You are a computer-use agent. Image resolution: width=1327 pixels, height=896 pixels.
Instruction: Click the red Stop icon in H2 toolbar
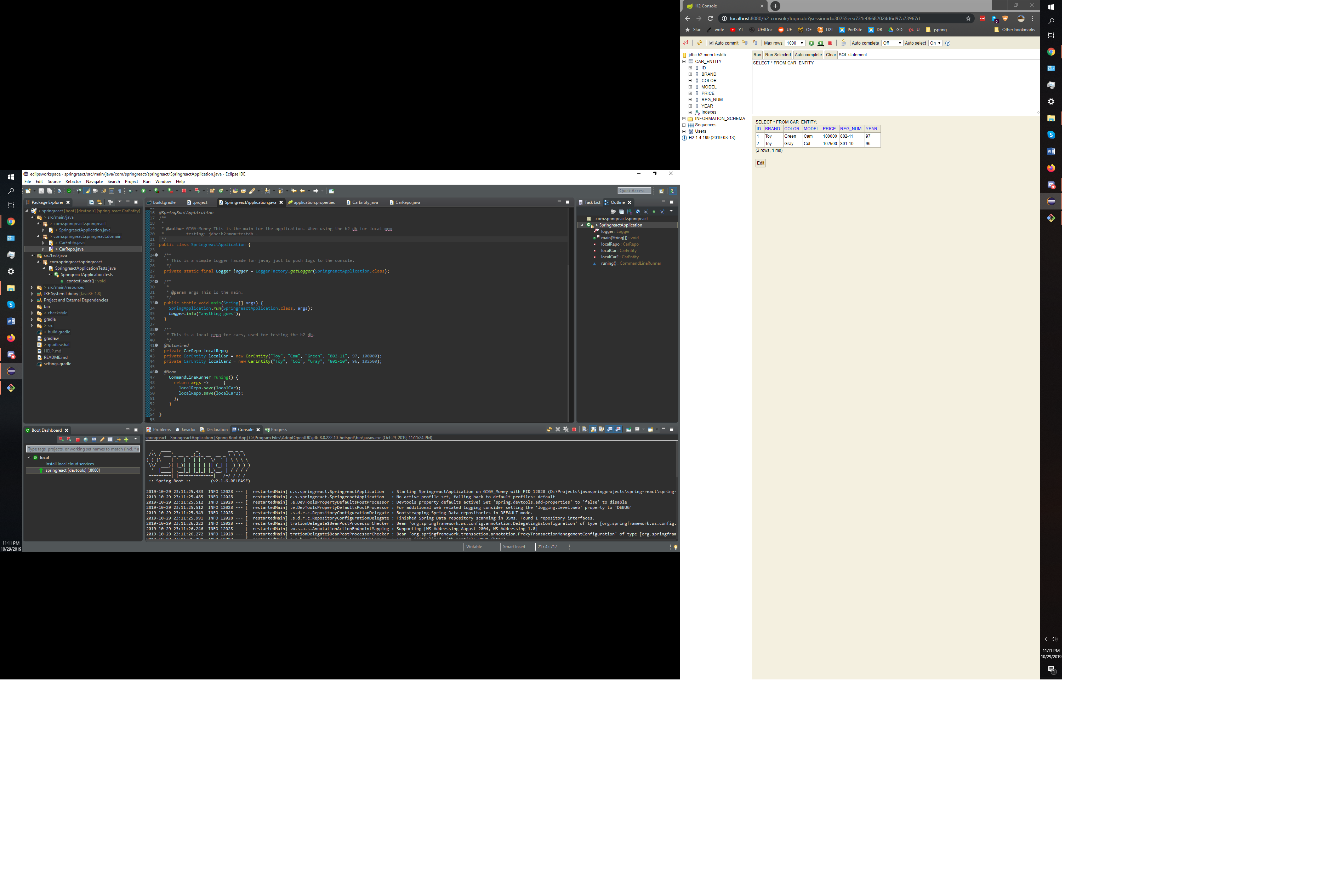830,44
